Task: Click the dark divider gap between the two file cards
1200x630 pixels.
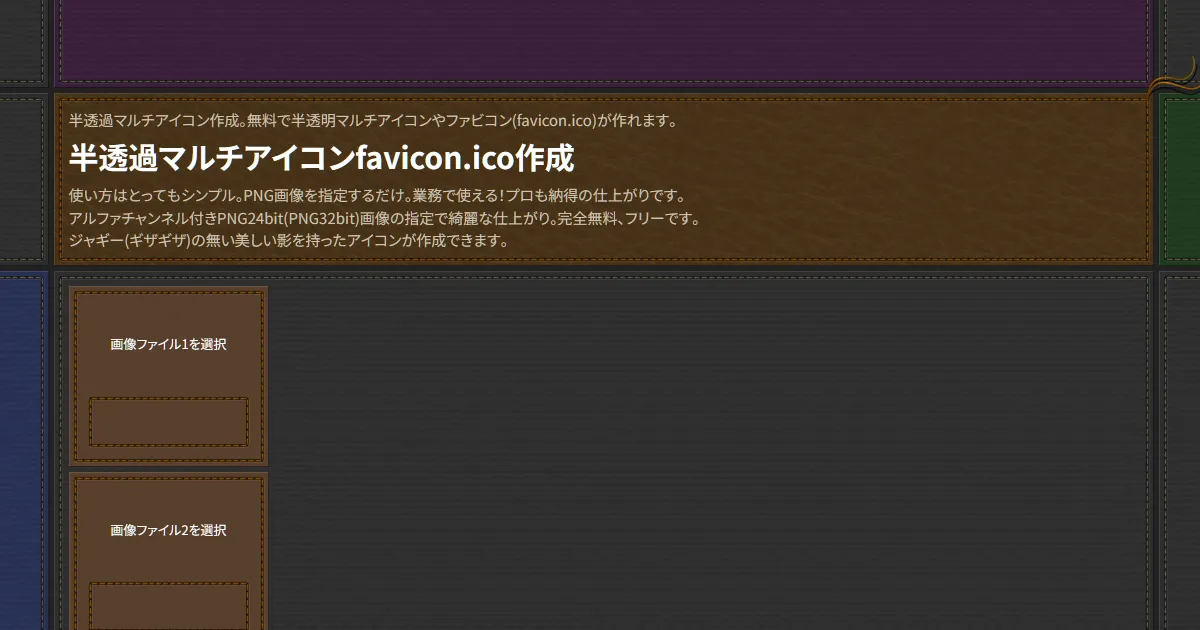Action: point(168,468)
